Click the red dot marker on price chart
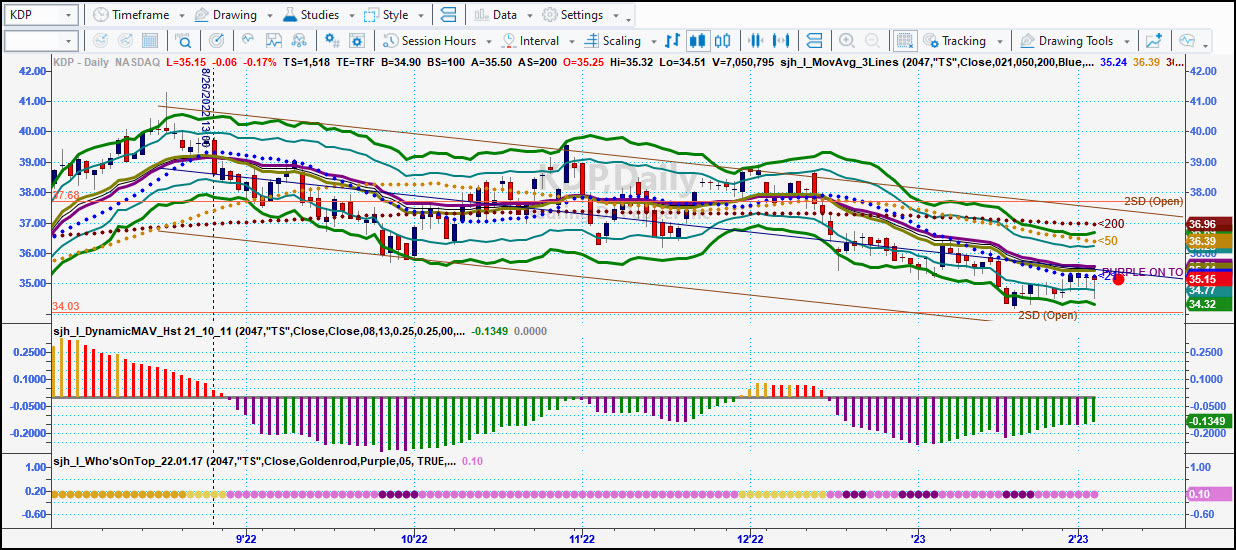This screenshot has height=550, width=1236. pyautogui.click(x=1118, y=279)
